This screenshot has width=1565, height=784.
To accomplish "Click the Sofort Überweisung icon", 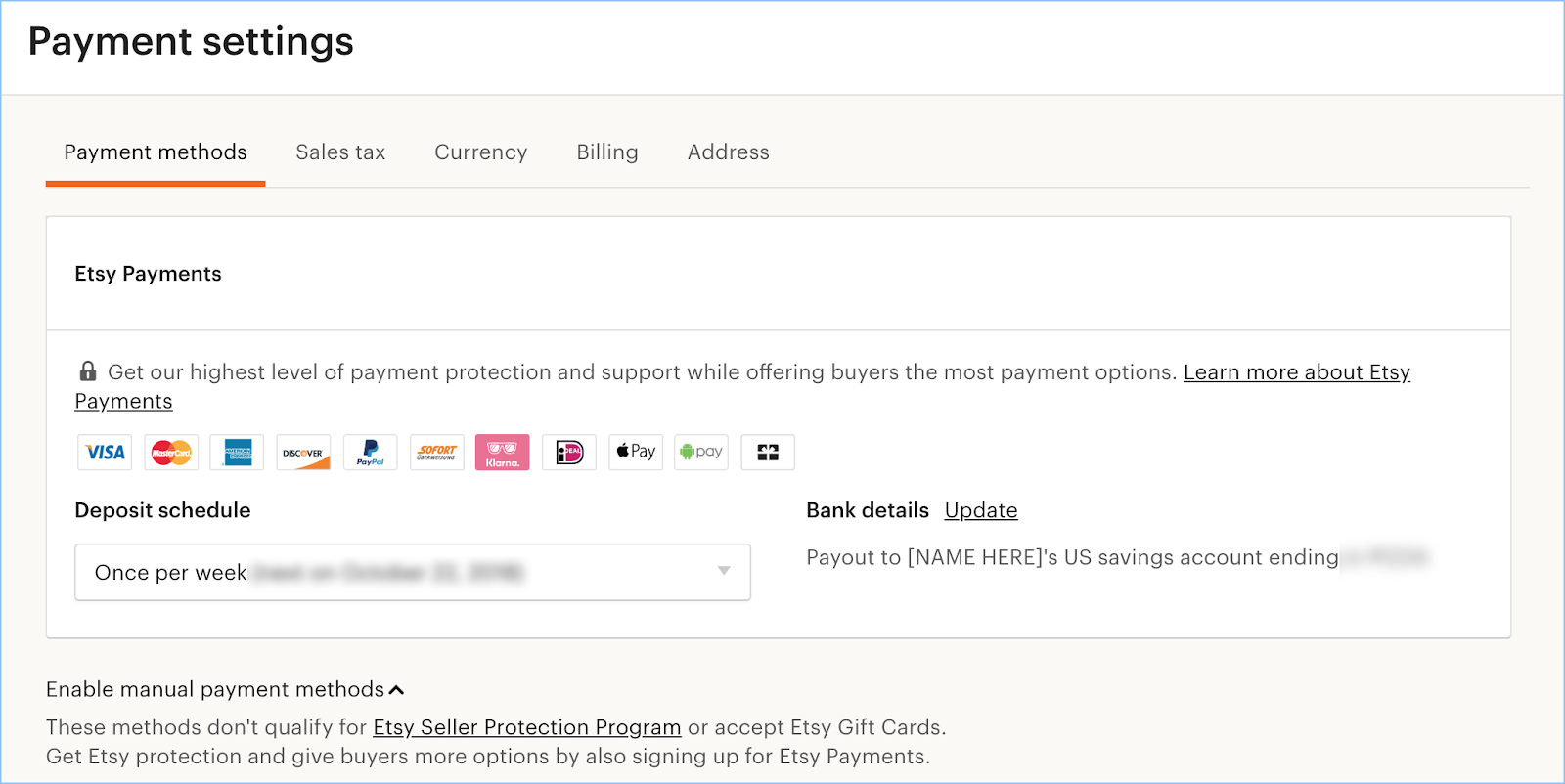I will point(436,453).
